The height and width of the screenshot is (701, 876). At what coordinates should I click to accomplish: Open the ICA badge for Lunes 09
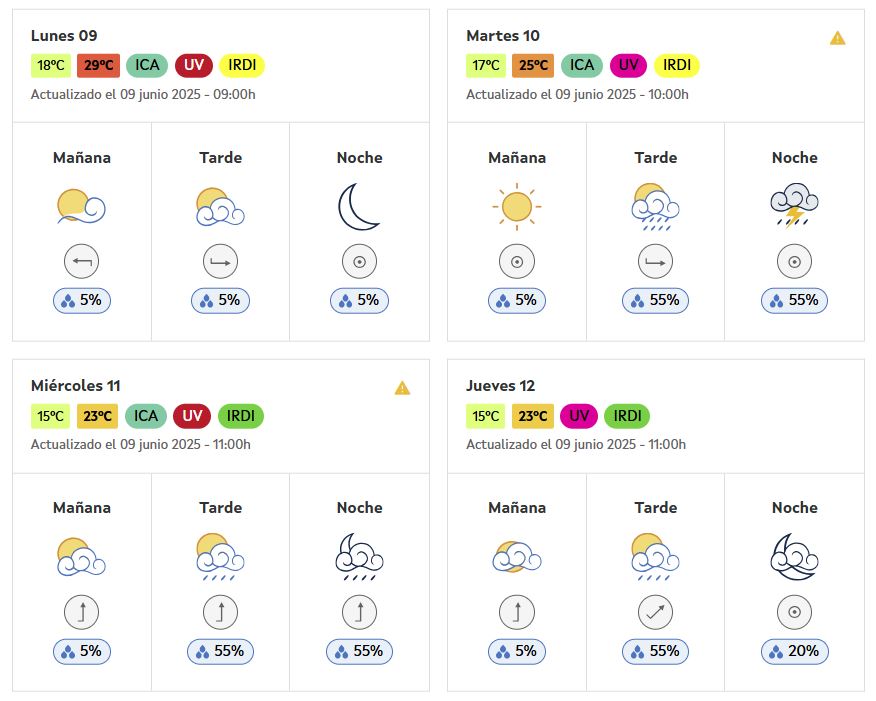(x=147, y=65)
